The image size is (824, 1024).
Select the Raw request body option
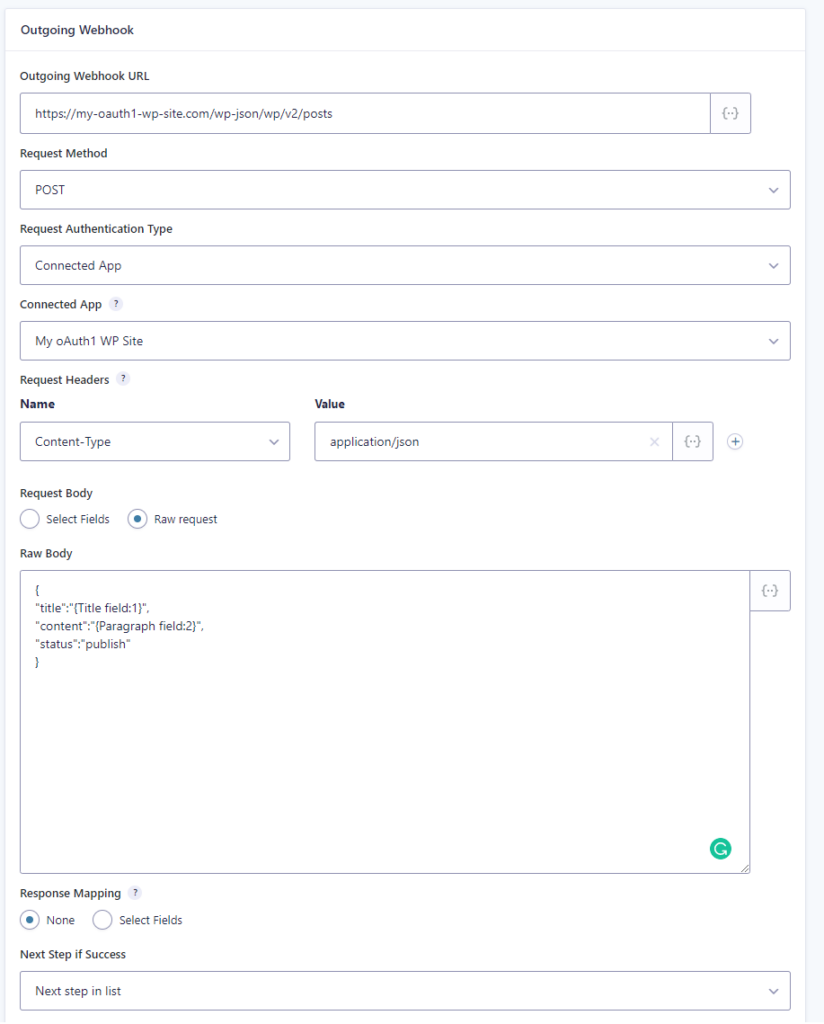(138, 519)
